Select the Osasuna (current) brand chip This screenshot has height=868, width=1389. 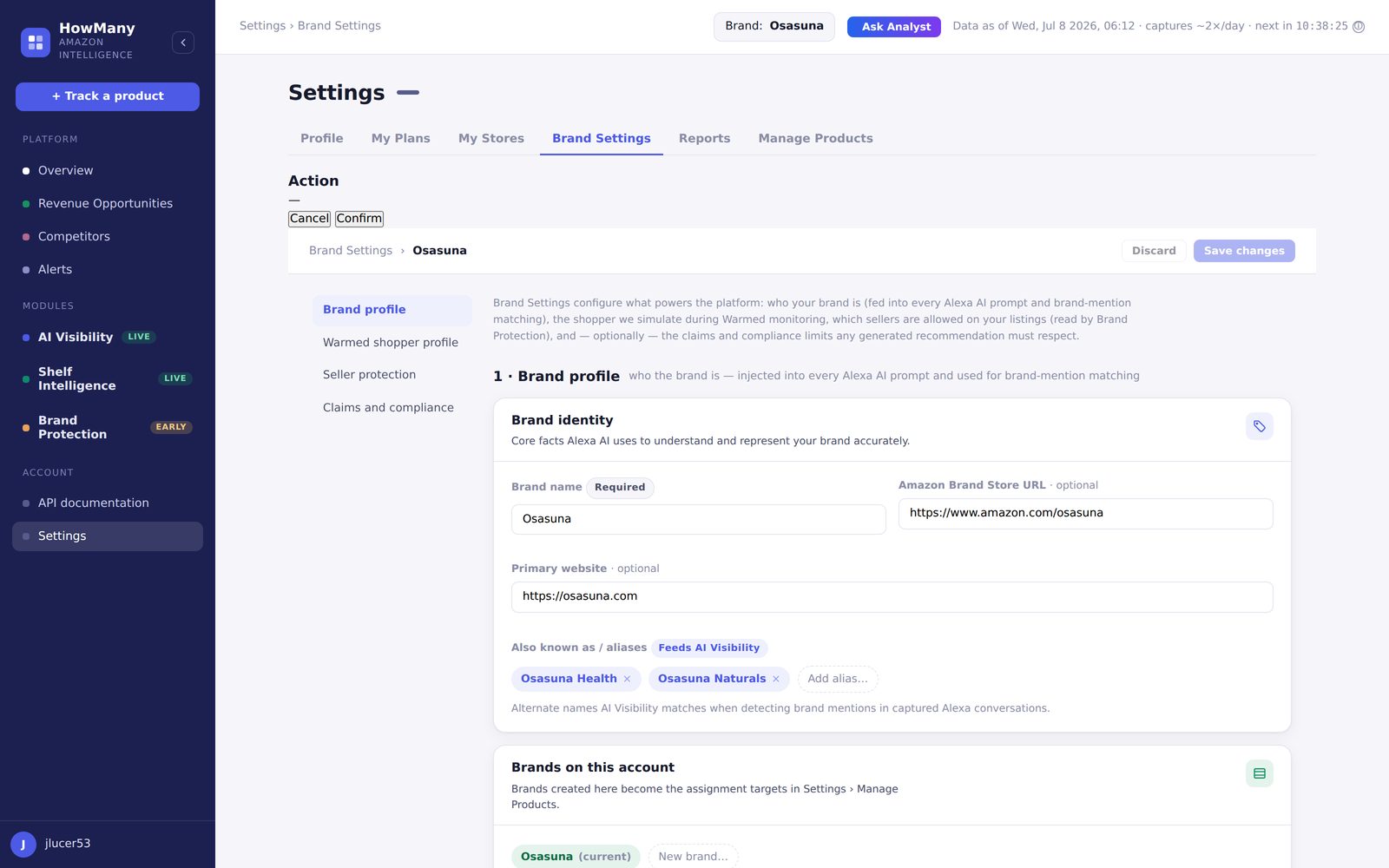click(576, 857)
